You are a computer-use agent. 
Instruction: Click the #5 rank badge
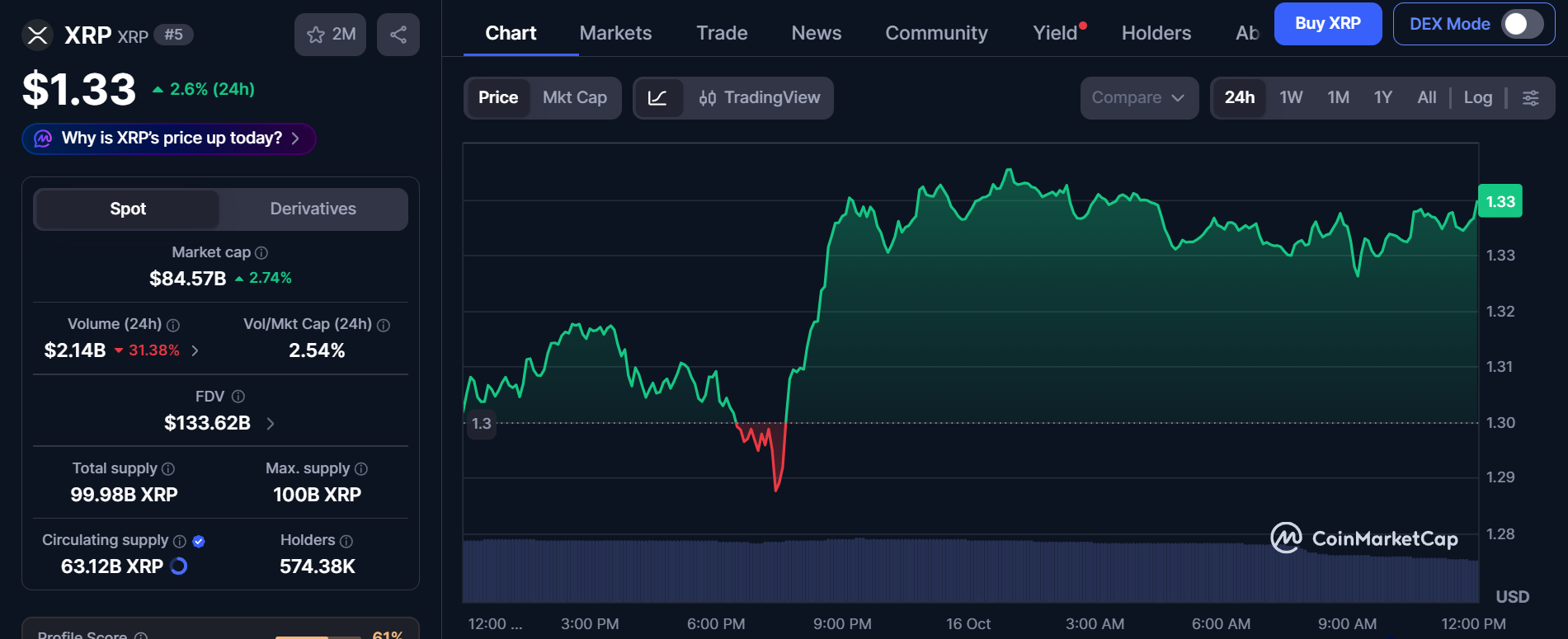click(x=173, y=35)
